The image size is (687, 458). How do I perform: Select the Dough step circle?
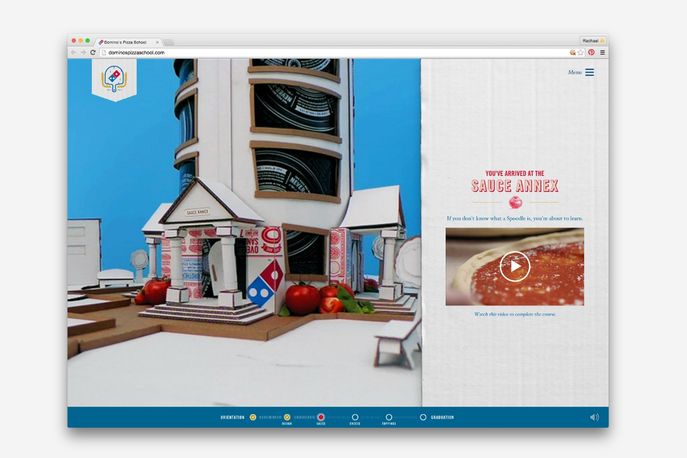(287, 417)
